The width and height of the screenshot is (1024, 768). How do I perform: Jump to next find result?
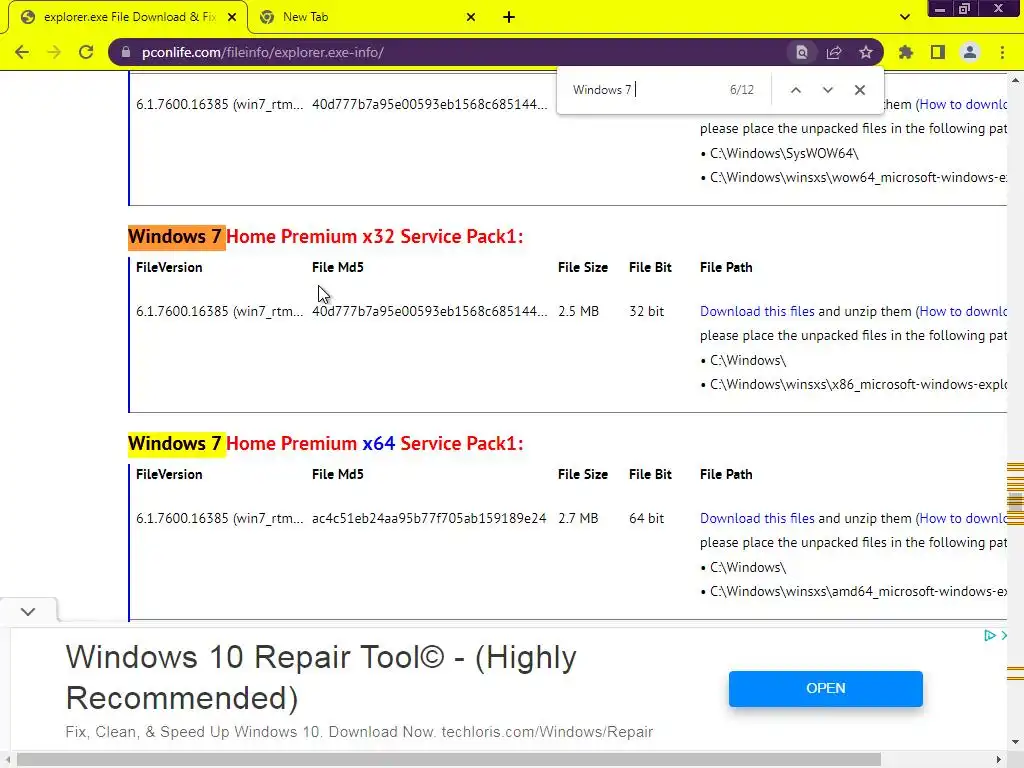(x=827, y=90)
